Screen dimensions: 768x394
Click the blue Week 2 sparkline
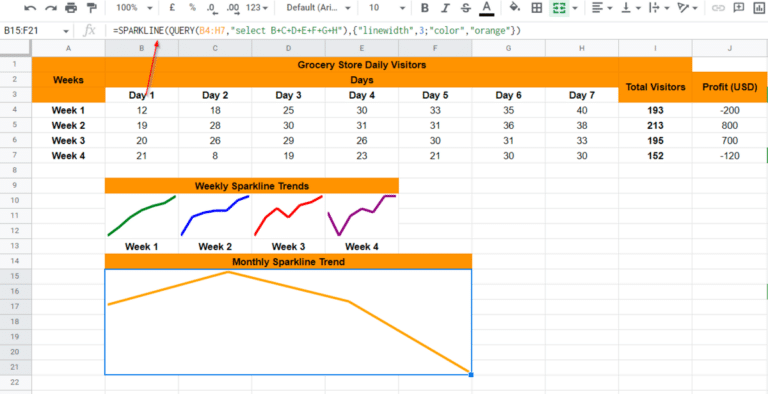tap(215, 216)
